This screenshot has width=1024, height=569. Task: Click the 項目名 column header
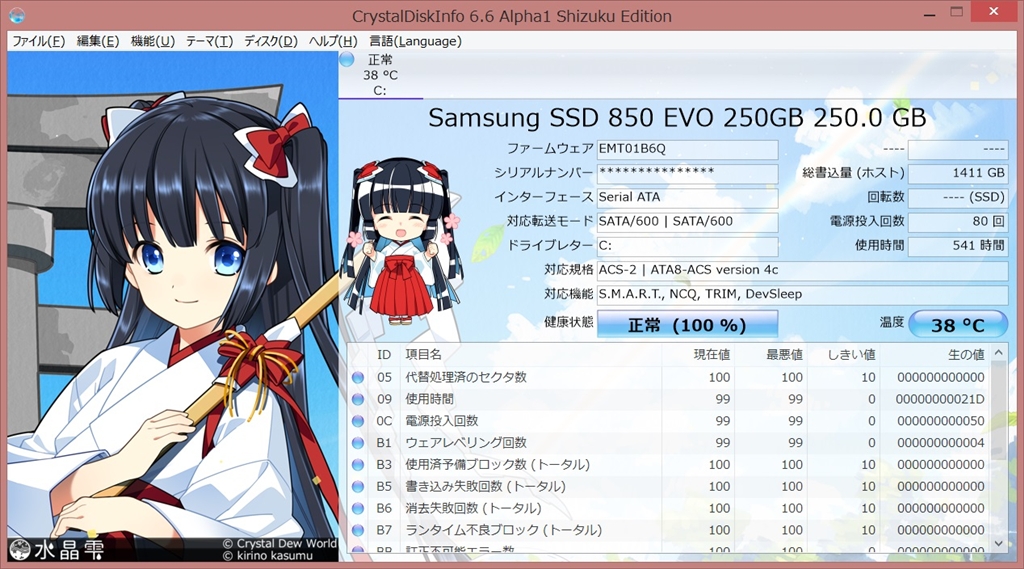tap(530, 355)
